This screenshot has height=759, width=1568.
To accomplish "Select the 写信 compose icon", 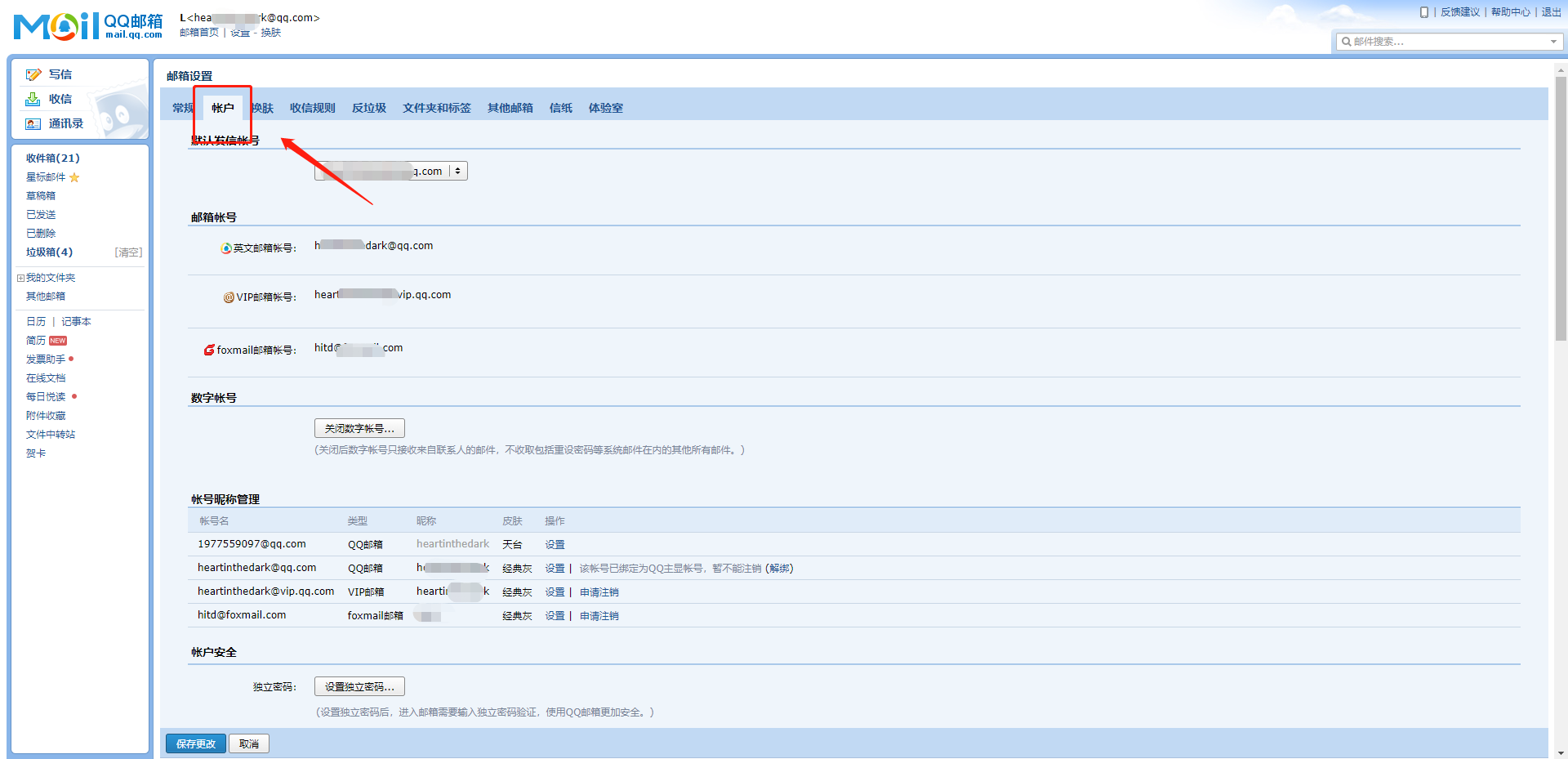I will coord(33,74).
